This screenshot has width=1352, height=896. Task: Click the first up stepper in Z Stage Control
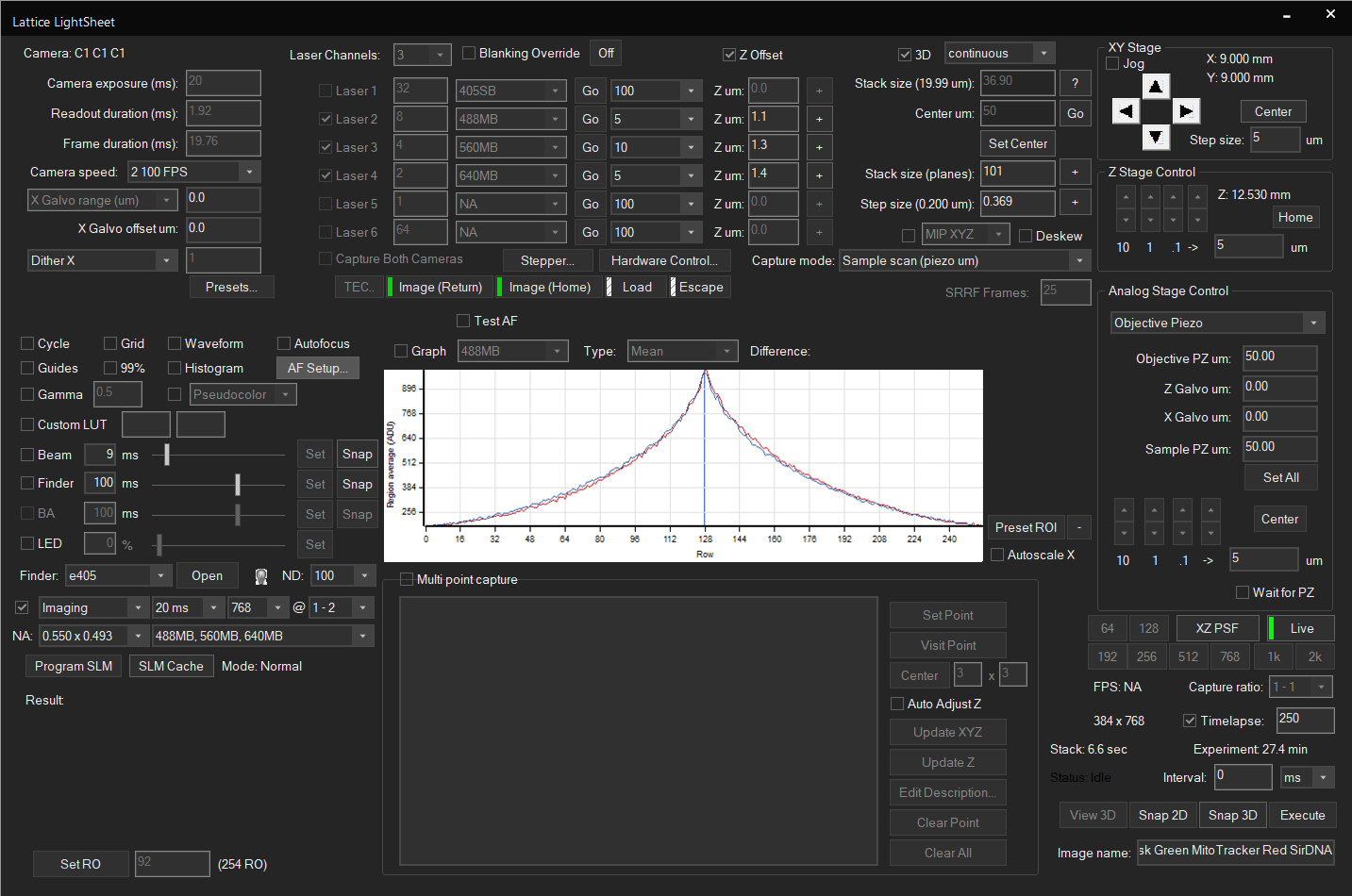[1124, 196]
